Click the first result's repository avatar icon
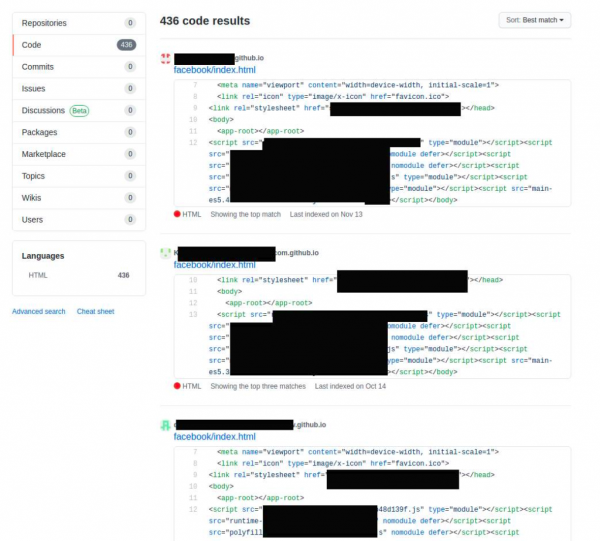 coord(166,60)
